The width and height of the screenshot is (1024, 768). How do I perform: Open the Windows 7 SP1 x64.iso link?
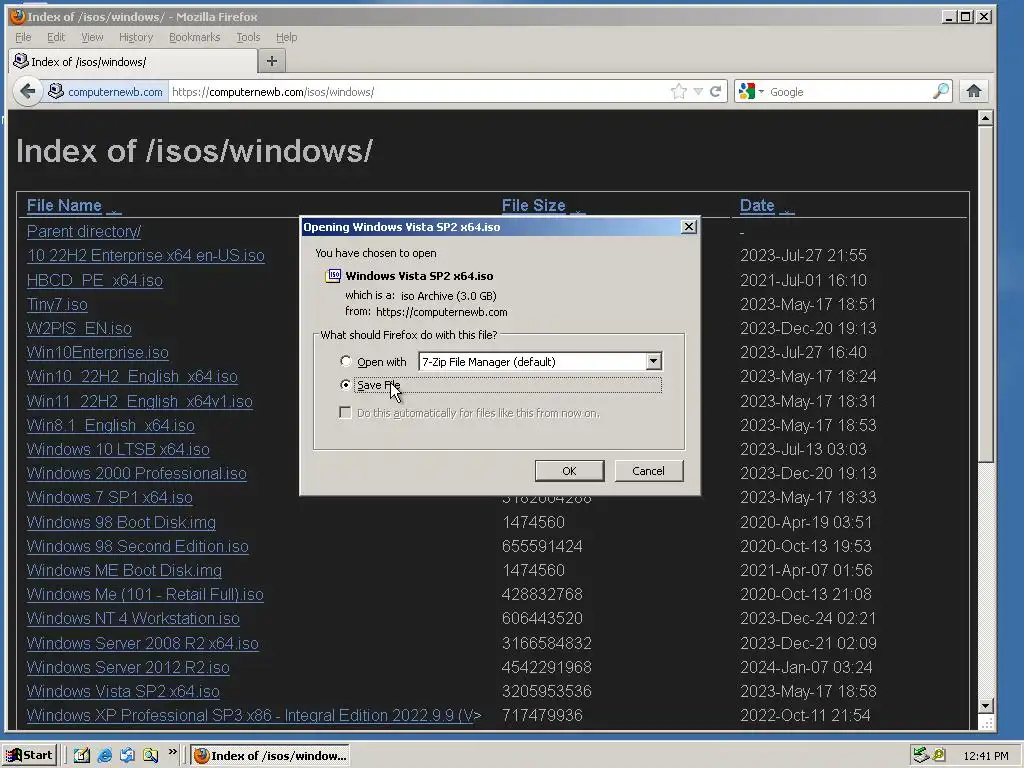[110, 498]
